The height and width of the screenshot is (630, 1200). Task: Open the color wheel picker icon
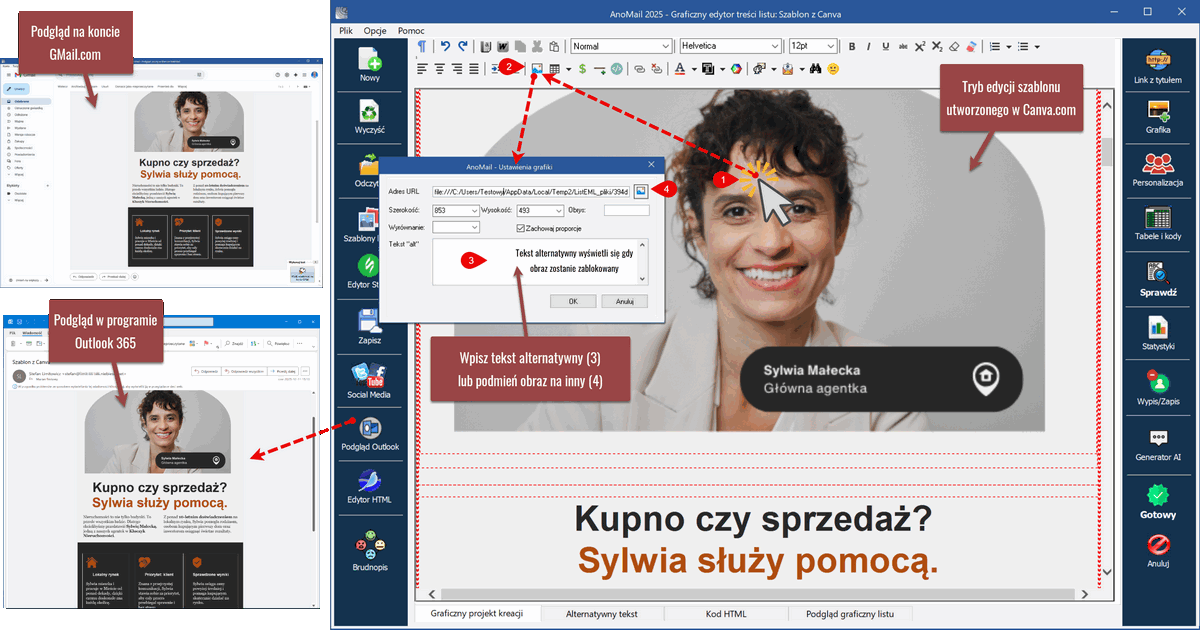(x=735, y=69)
